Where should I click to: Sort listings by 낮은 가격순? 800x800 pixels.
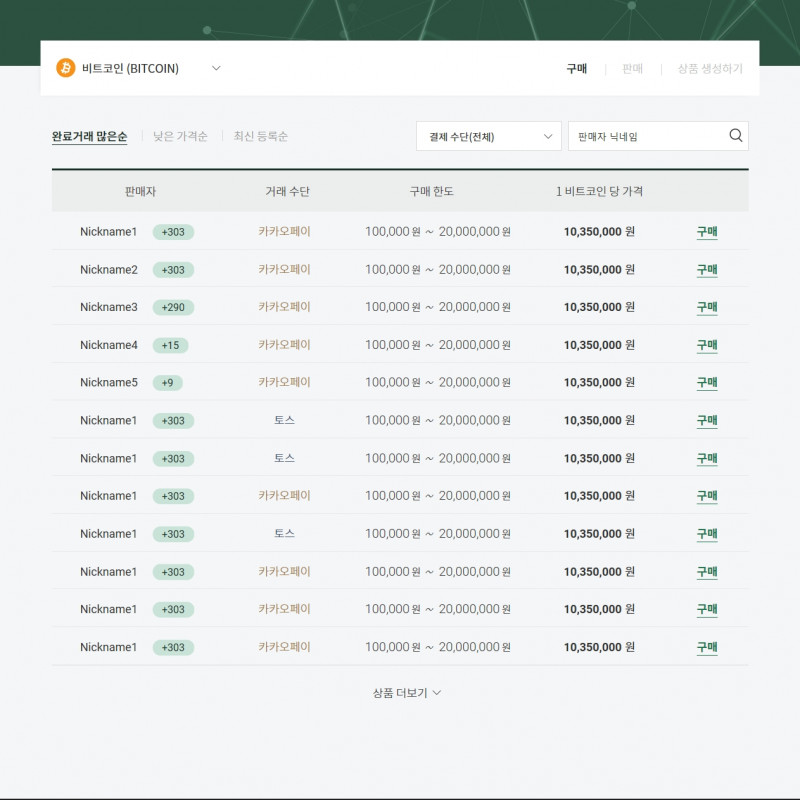tap(180, 137)
